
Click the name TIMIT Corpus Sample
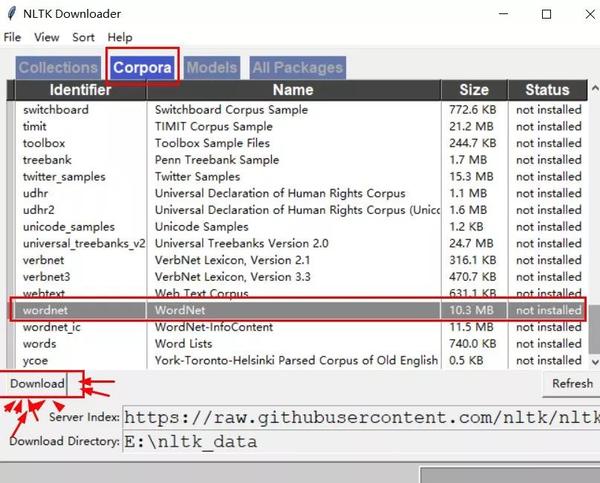(214, 126)
